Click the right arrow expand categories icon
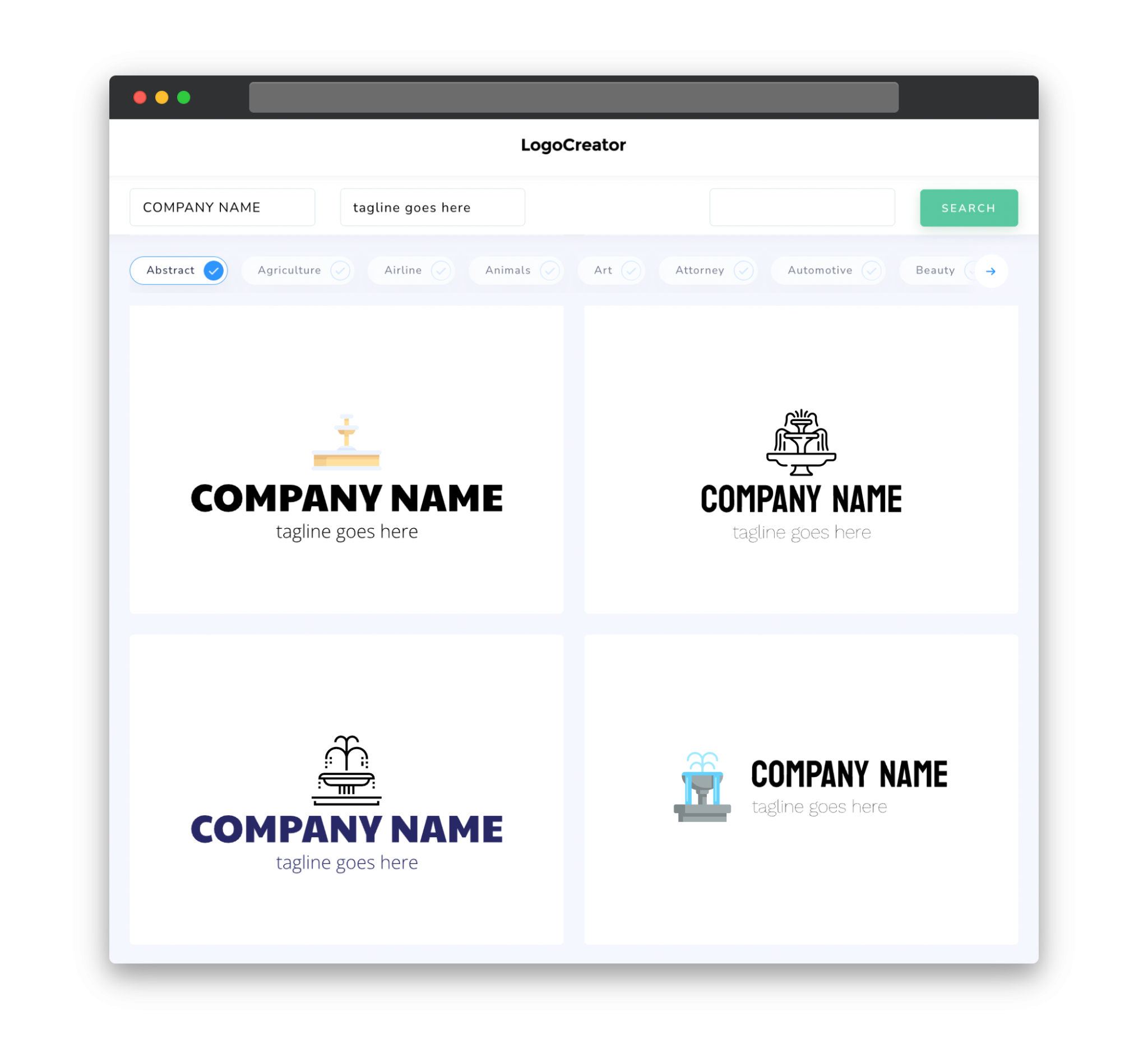1148x1039 pixels. [990, 271]
